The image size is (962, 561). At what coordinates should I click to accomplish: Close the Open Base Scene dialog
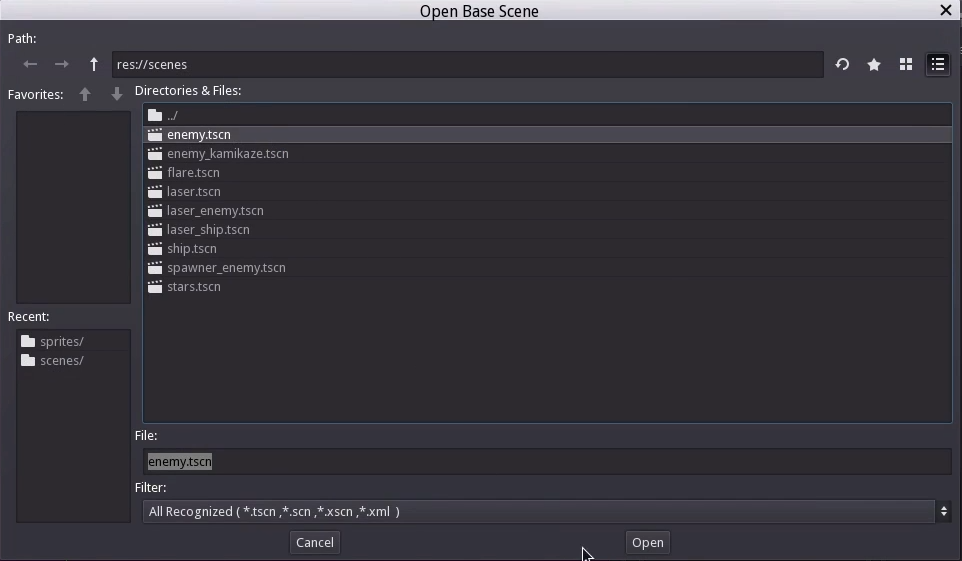[x=945, y=10]
